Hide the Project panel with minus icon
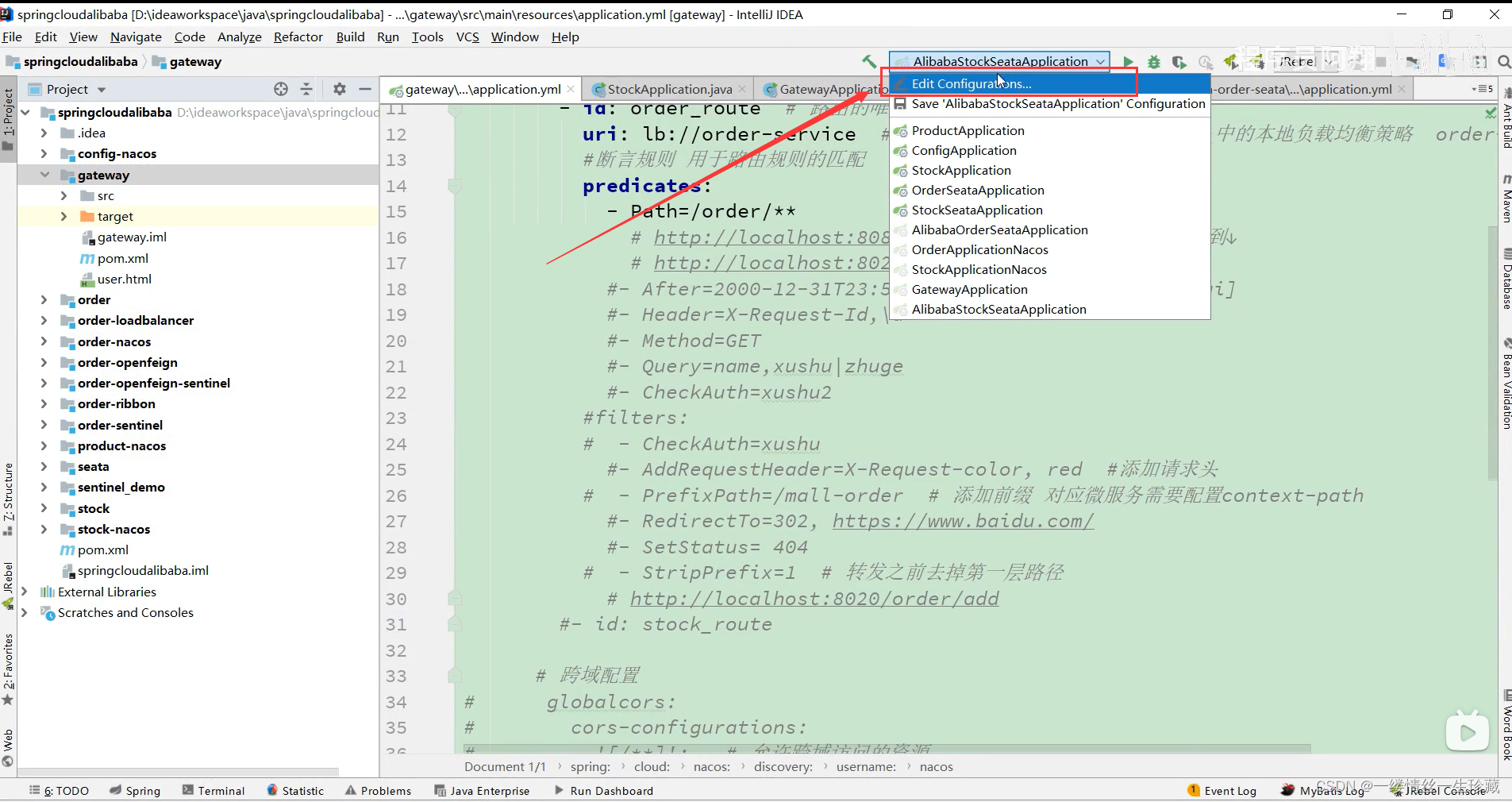 point(365,89)
